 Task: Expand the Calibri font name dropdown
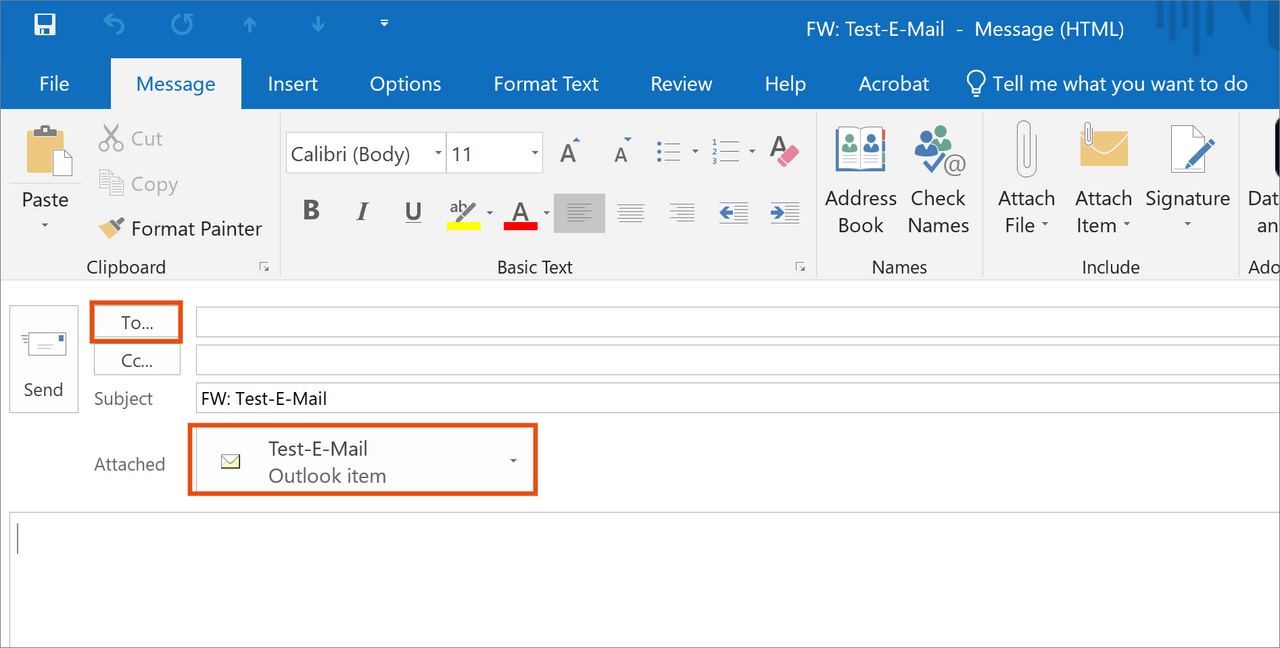pyautogui.click(x=438, y=154)
